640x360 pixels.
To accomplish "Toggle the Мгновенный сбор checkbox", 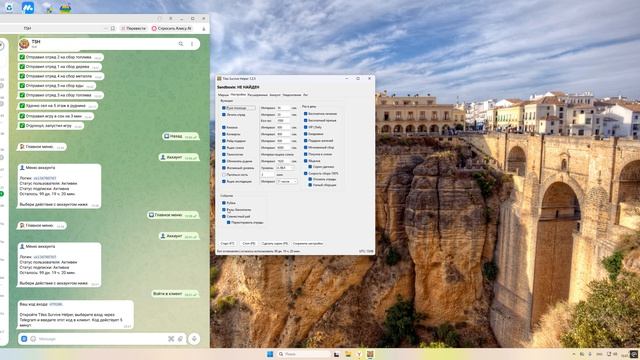I will coord(305,147).
